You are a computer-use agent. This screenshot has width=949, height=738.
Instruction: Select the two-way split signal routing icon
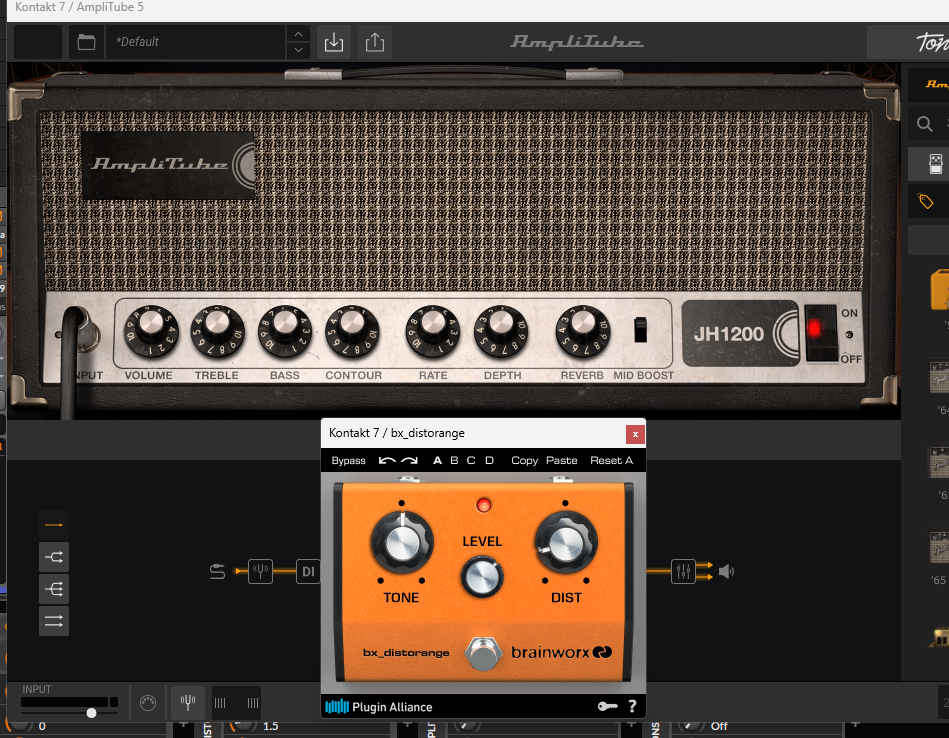54,557
